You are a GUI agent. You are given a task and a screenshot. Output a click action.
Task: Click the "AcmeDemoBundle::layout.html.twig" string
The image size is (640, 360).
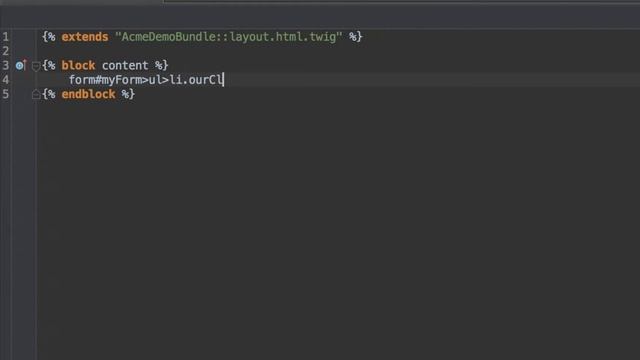pos(229,37)
